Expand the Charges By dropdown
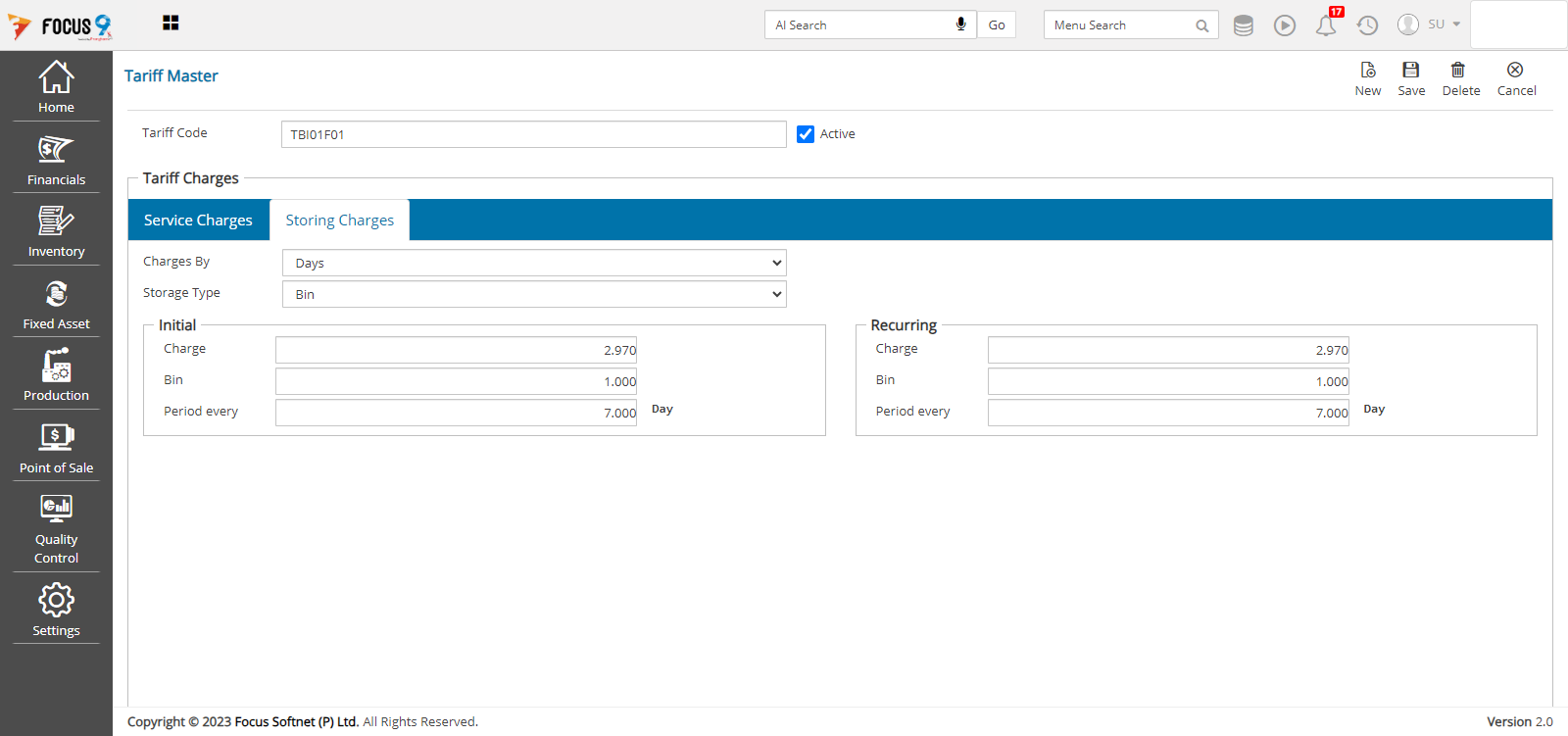The image size is (1568, 736). [x=534, y=263]
